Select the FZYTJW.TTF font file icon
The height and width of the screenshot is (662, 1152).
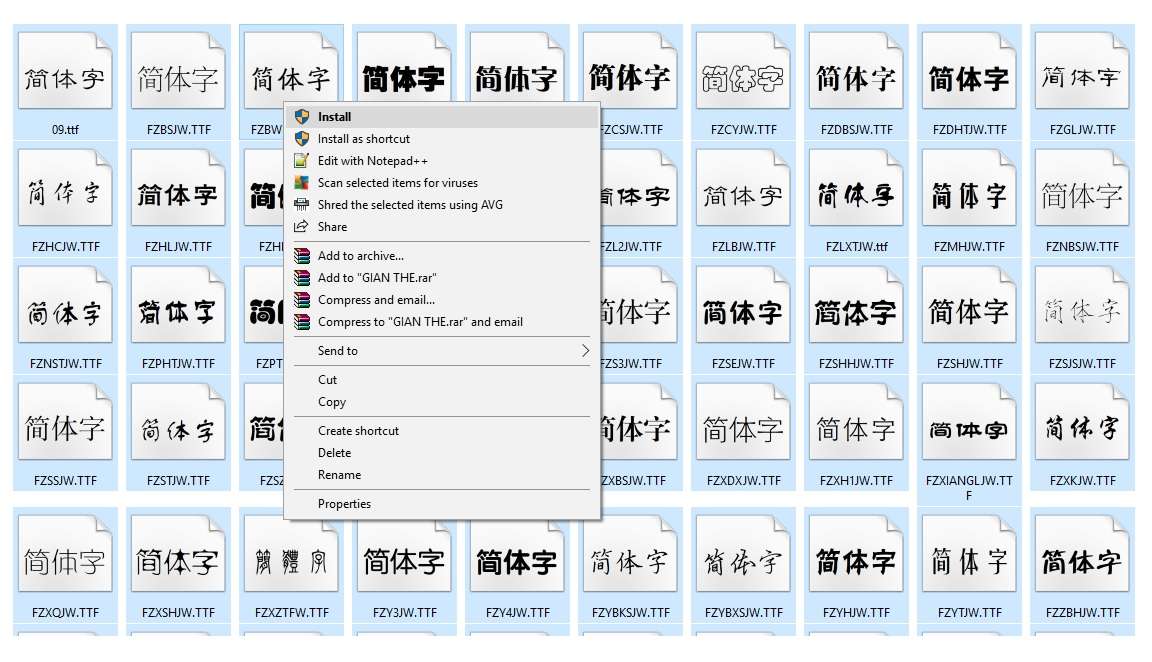coord(969,554)
